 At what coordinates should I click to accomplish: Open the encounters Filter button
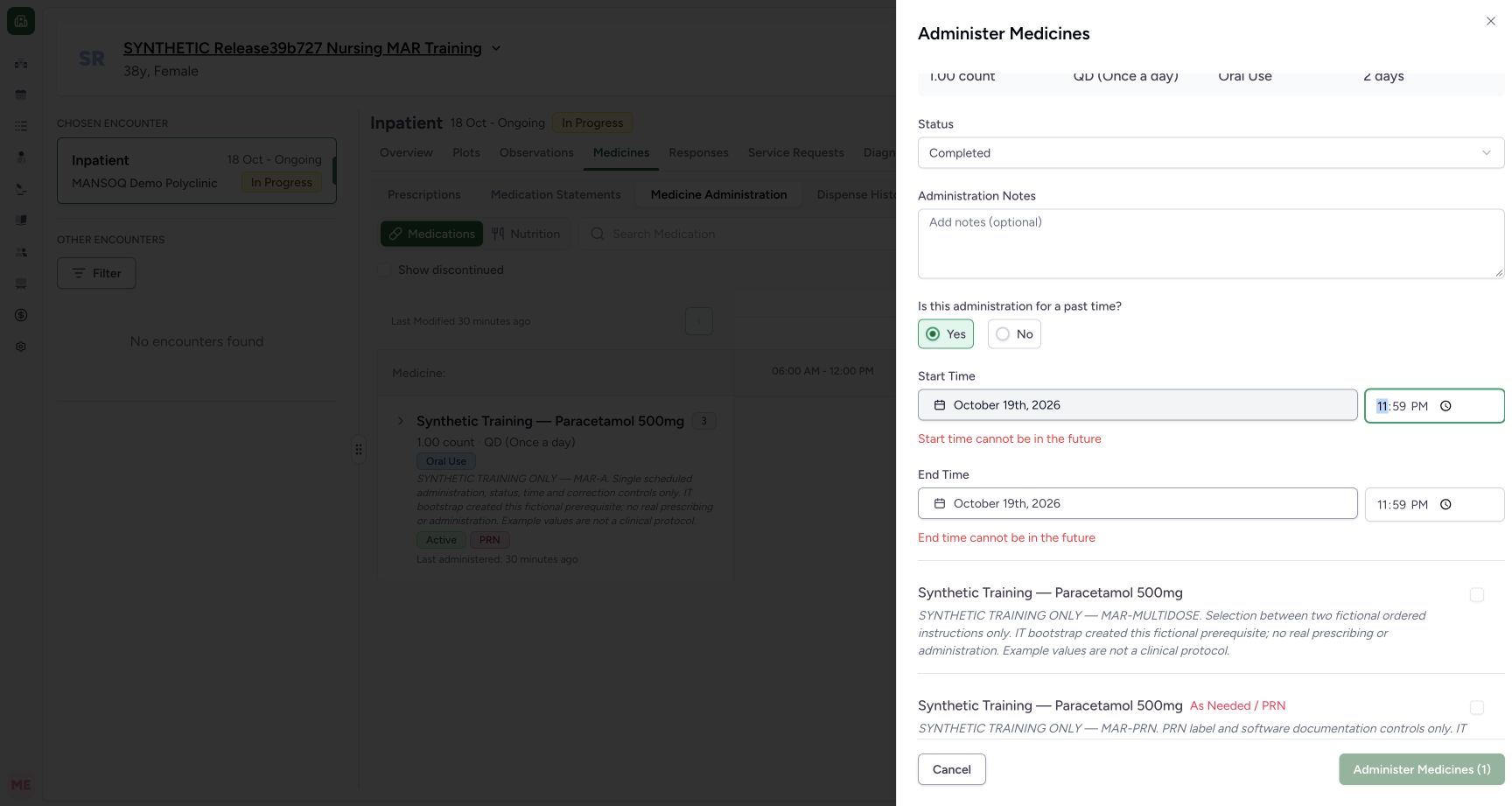click(96, 273)
